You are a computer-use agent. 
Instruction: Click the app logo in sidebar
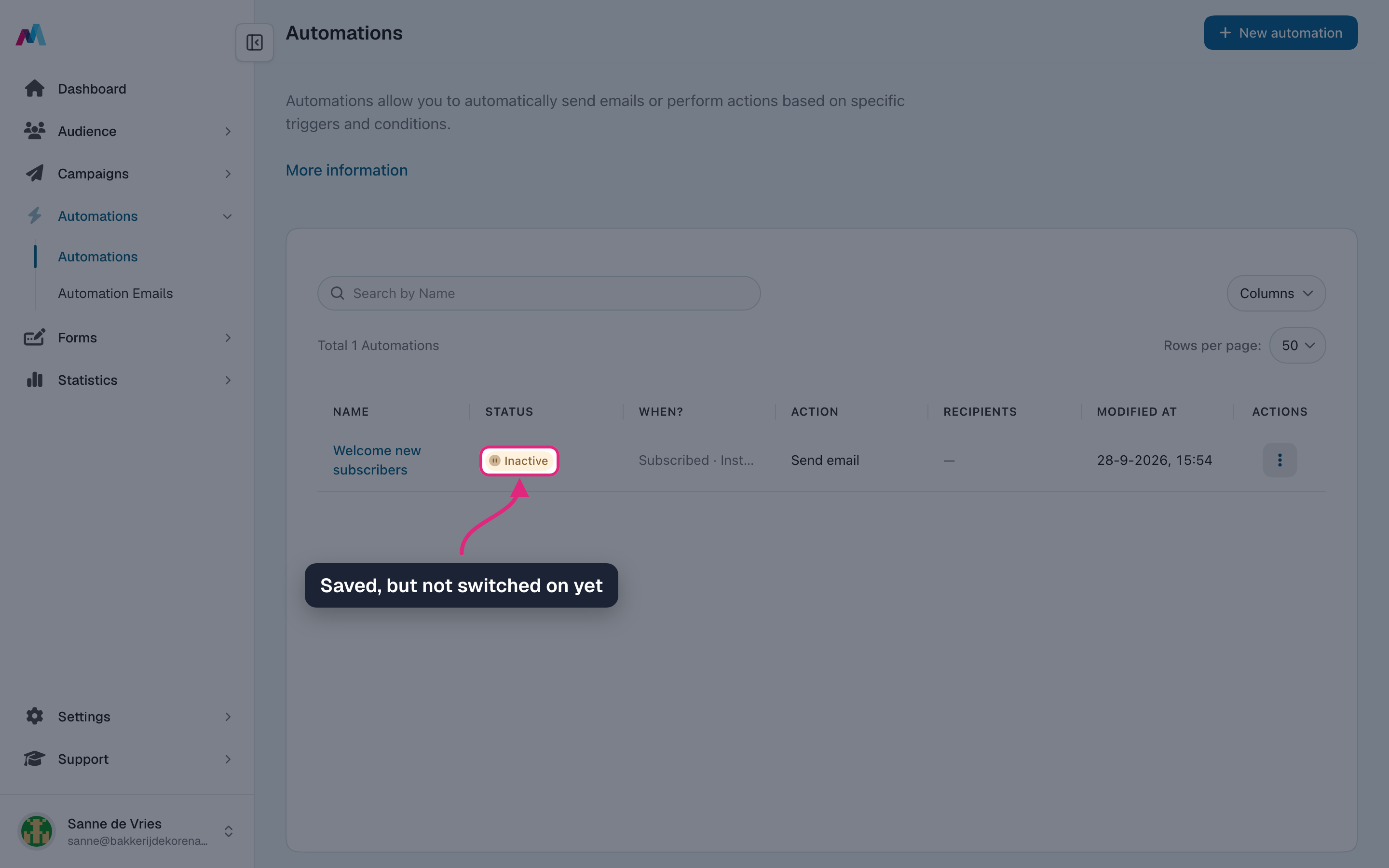[x=31, y=34]
